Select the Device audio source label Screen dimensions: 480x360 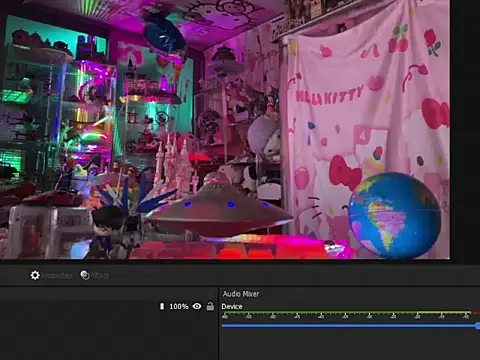pyautogui.click(x=232, y=306)
